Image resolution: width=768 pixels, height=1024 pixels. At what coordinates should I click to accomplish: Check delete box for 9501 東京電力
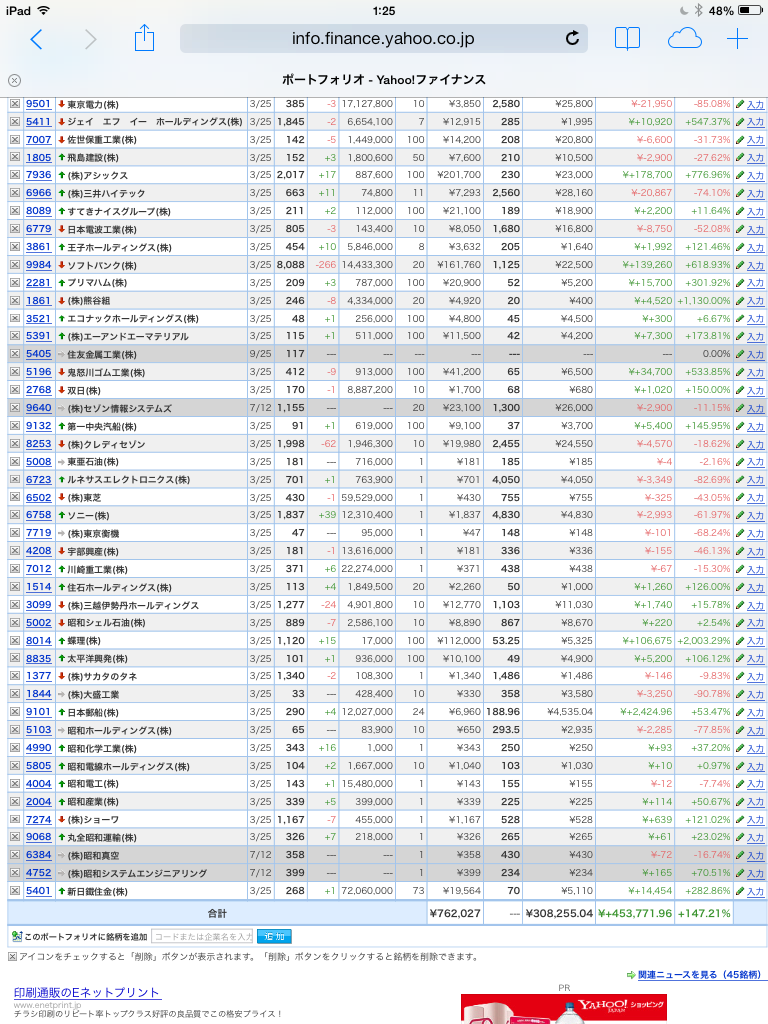pyautogui.click(x=14, y=104)
